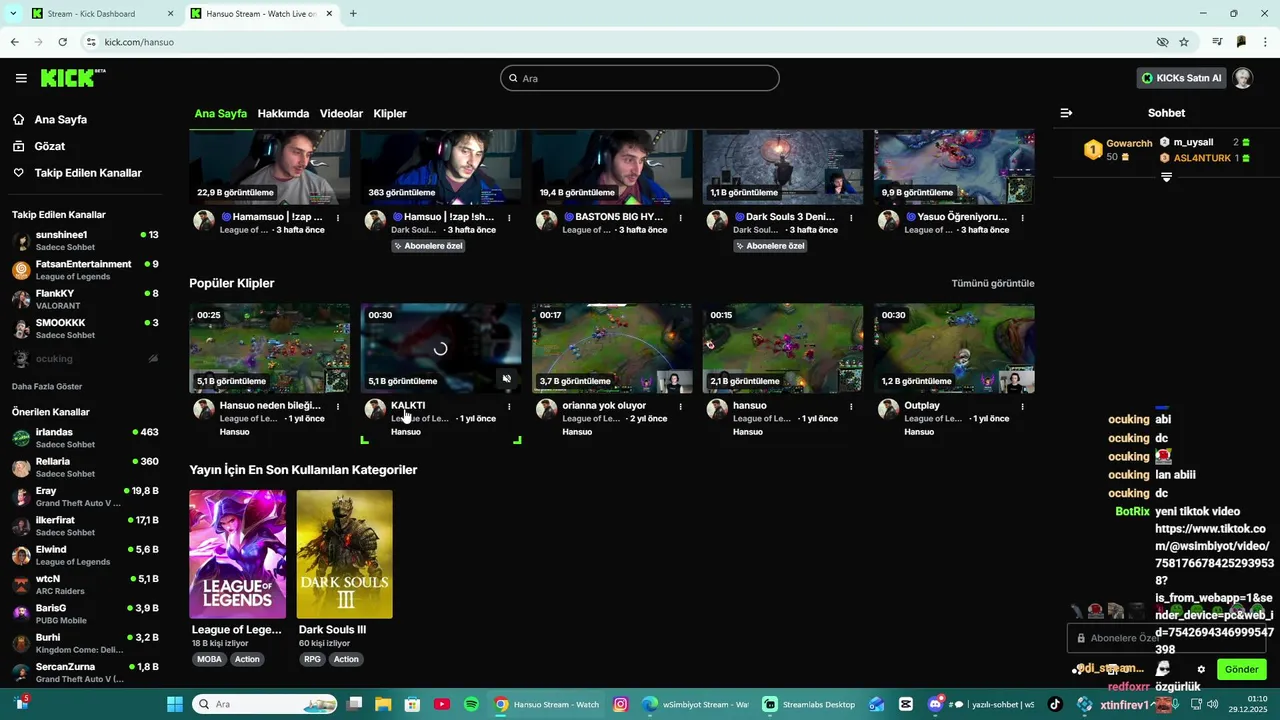Switch to the Videolar tab
1280x720 pixels.
pos(341,114)
